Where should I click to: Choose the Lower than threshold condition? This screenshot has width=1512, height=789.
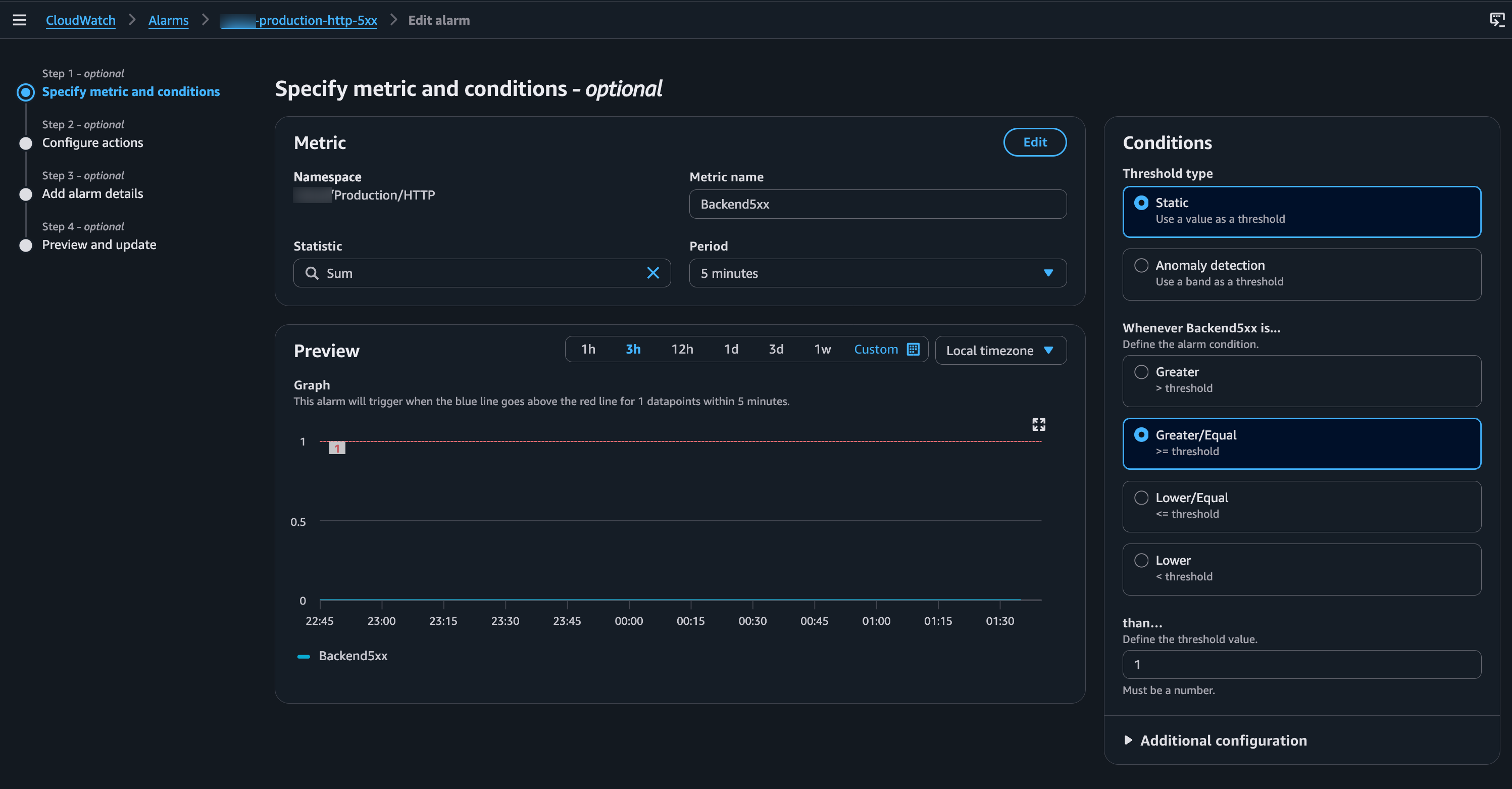pos(1301,569)
